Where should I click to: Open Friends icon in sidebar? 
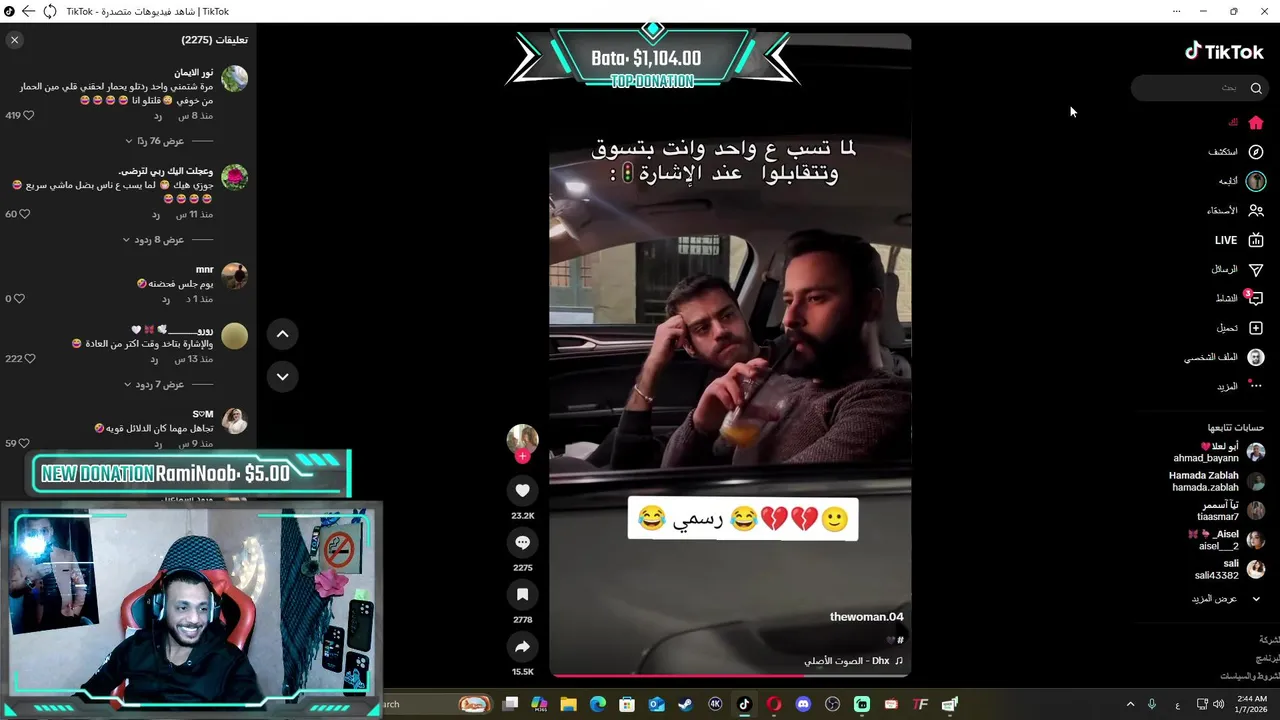(1256, 211)
